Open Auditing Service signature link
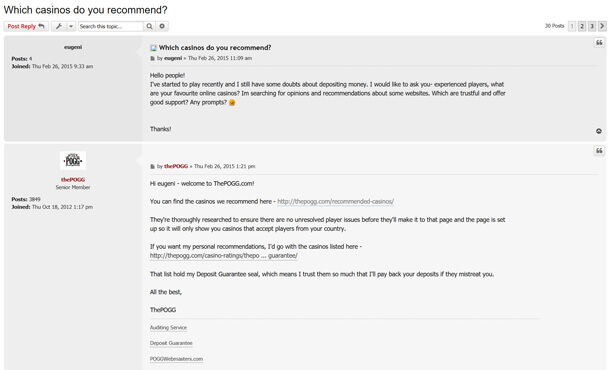Viewport: 610px width, 370px height. 168,328
